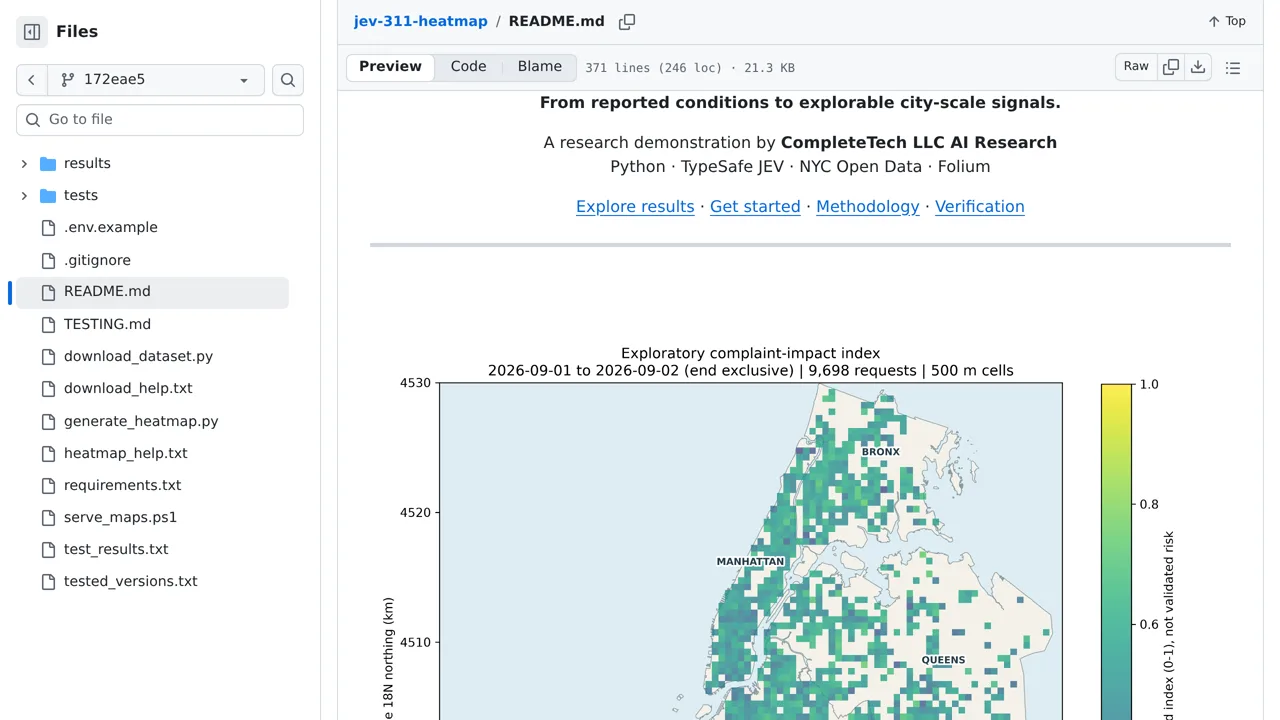Click the .gitignore file icon
The image size is (1280, 720).
pos(48,260)
